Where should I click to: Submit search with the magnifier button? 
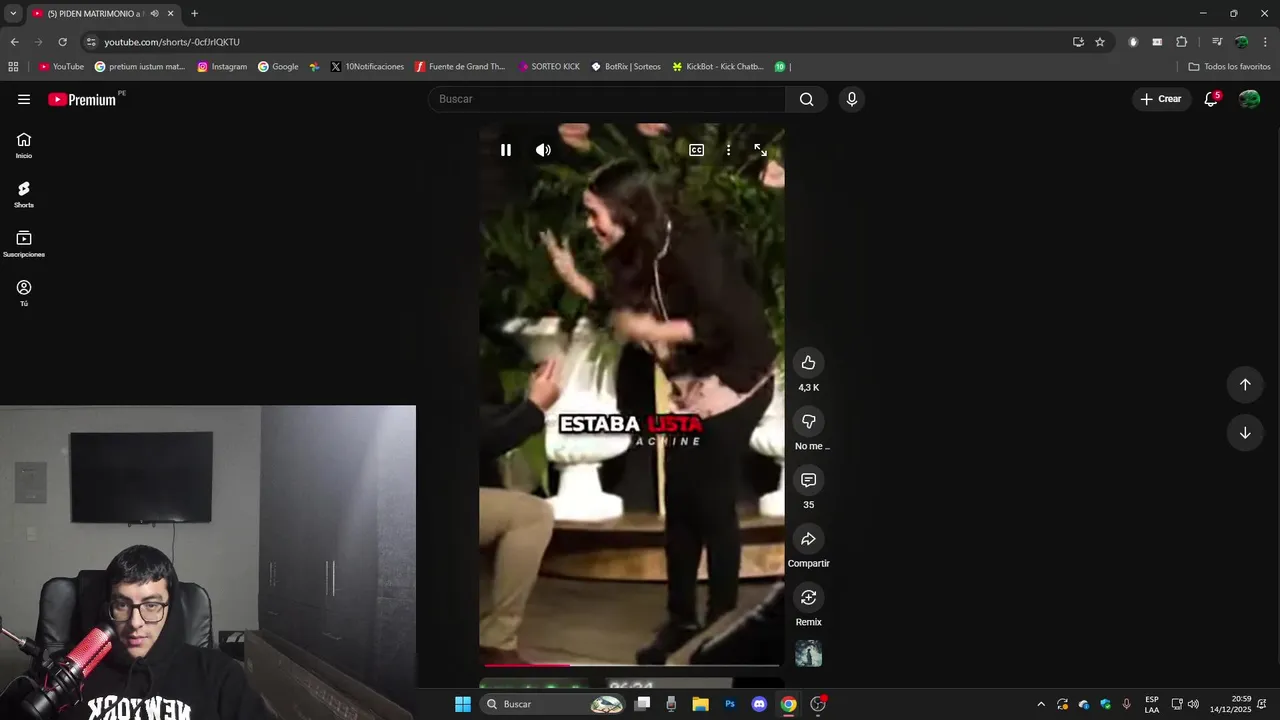click(x=806, y=99)
